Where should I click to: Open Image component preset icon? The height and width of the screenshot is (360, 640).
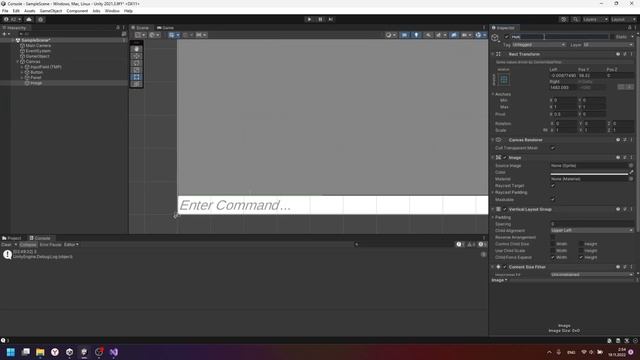point(624,158)
